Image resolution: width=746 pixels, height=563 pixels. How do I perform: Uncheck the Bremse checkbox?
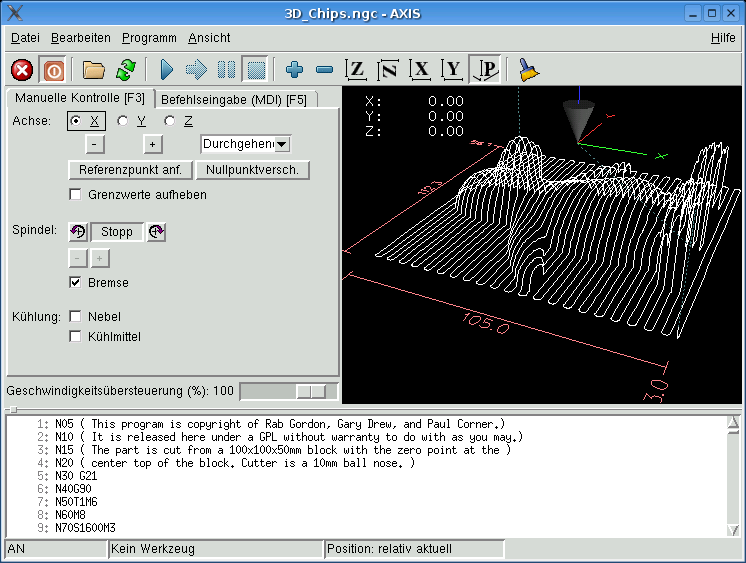pos(75,283)
